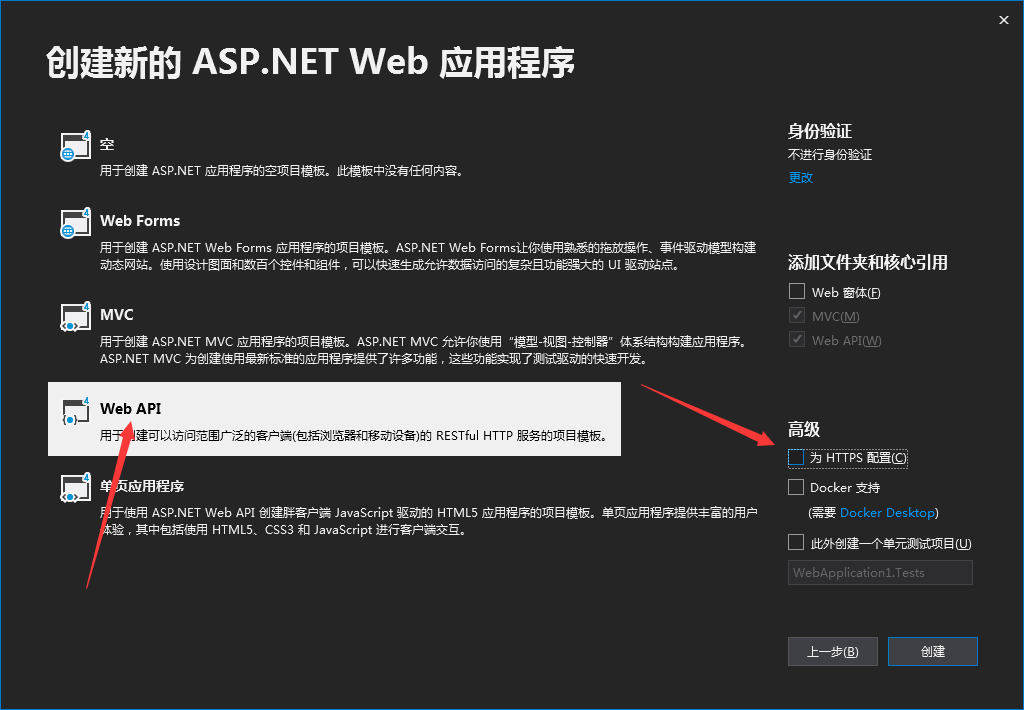The height and width of the screenshot is (710, 1024).
Task: Select the Web Forms template title
Action: point(140,221)
